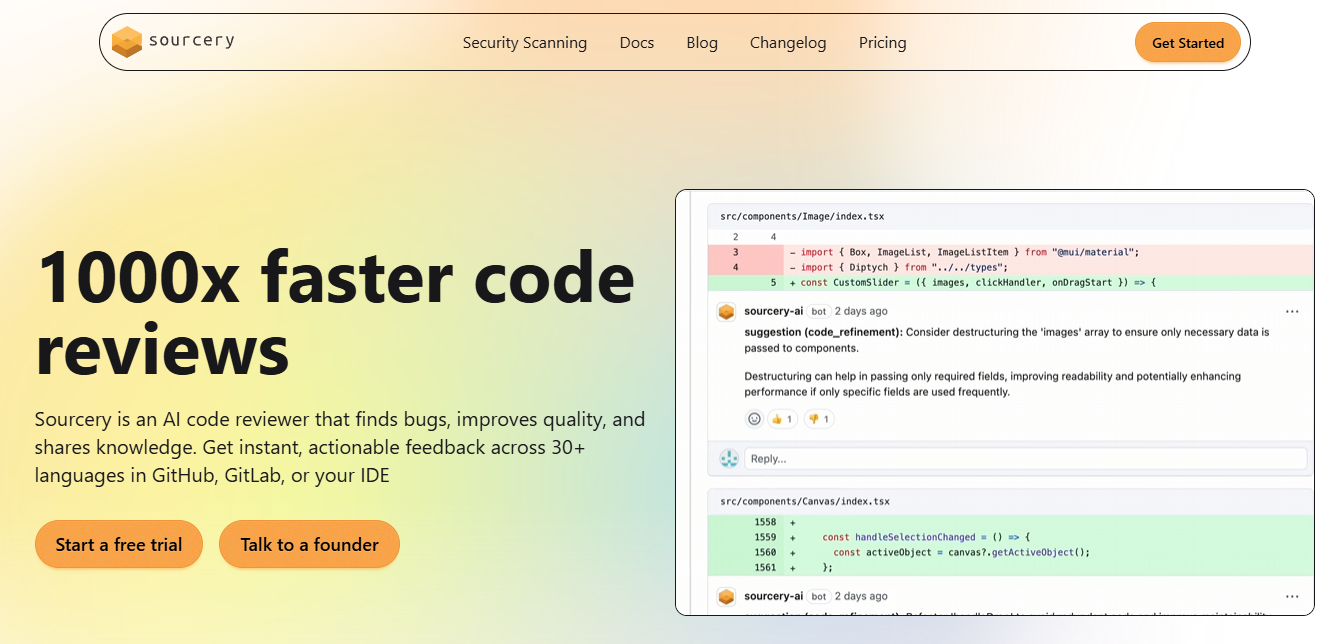Click the smiley add-reaction icon
The height and width of the screenshot is (644, 1343).
754,419
